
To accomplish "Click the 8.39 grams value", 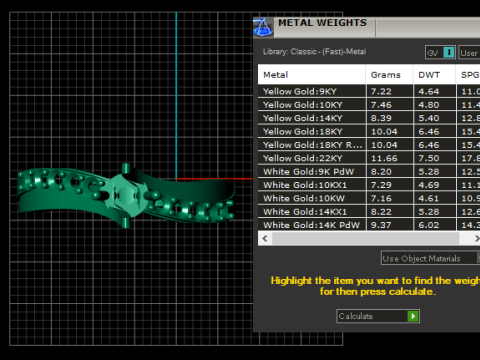I will pos(381,118).
